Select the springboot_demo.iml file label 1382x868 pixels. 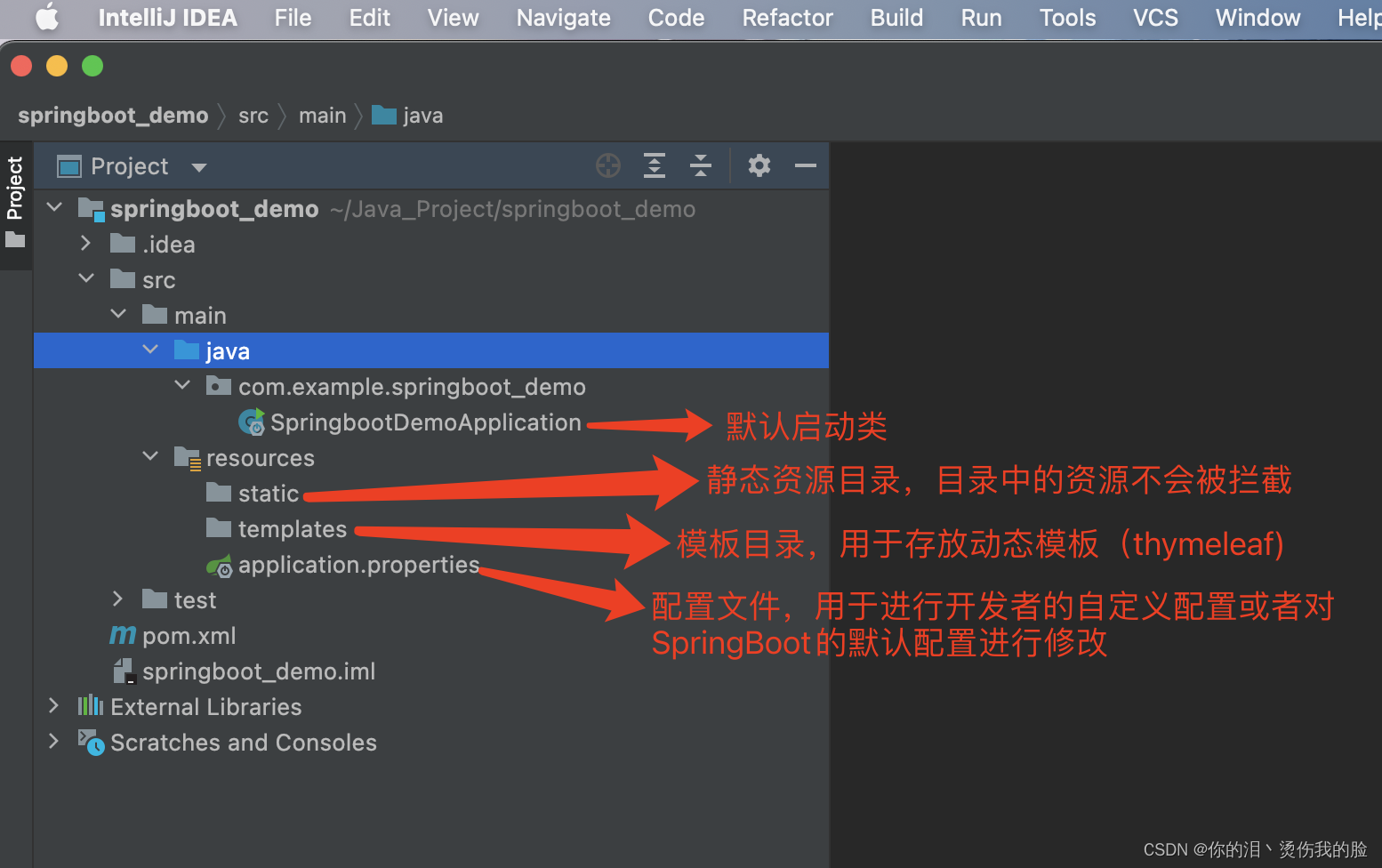259,671
